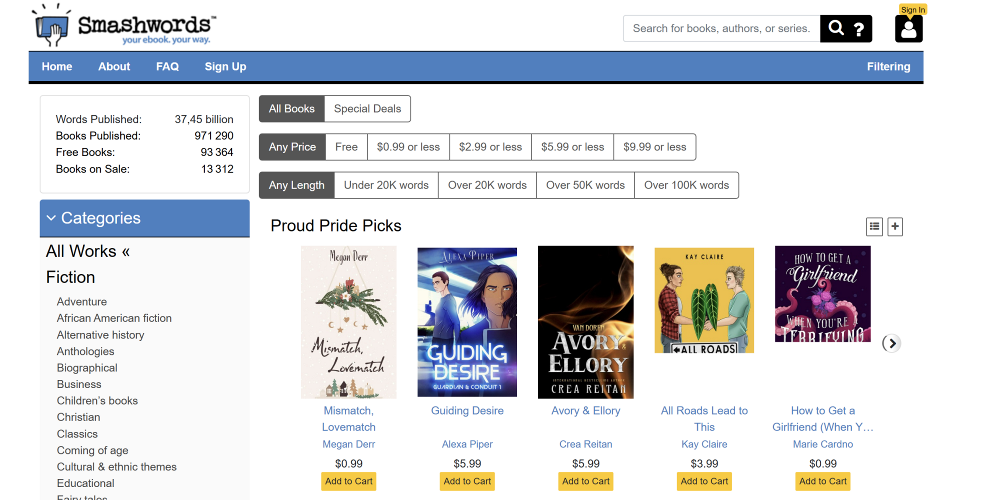Open African American fiction category

[114, 318]
